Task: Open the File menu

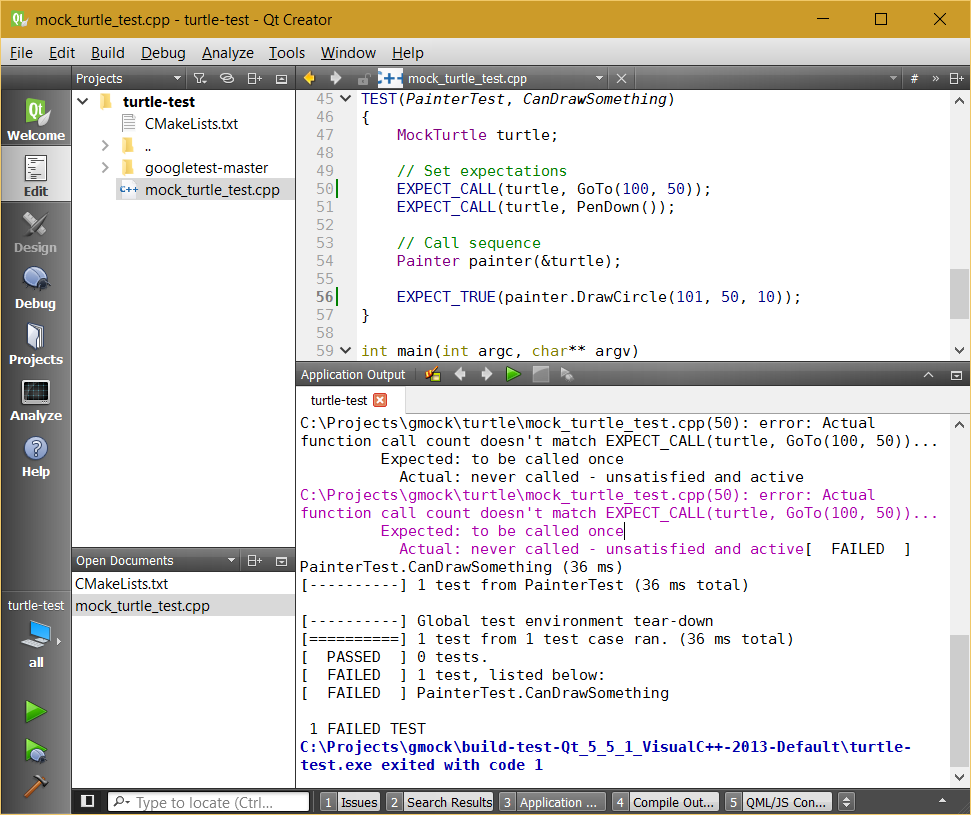Action: pyautogui.click(x=21, y=53)
